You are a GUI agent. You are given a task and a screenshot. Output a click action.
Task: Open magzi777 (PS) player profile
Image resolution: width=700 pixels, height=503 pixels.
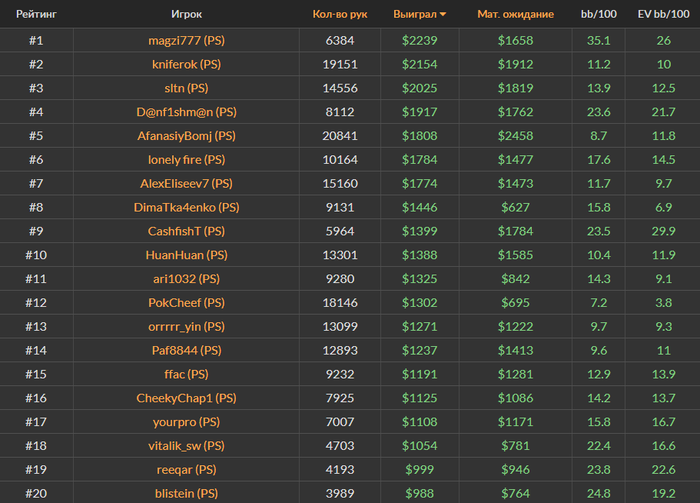point(187,41)
